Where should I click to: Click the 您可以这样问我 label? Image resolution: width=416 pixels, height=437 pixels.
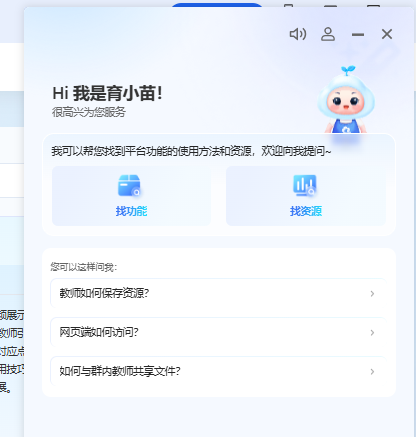coord(84,267)
